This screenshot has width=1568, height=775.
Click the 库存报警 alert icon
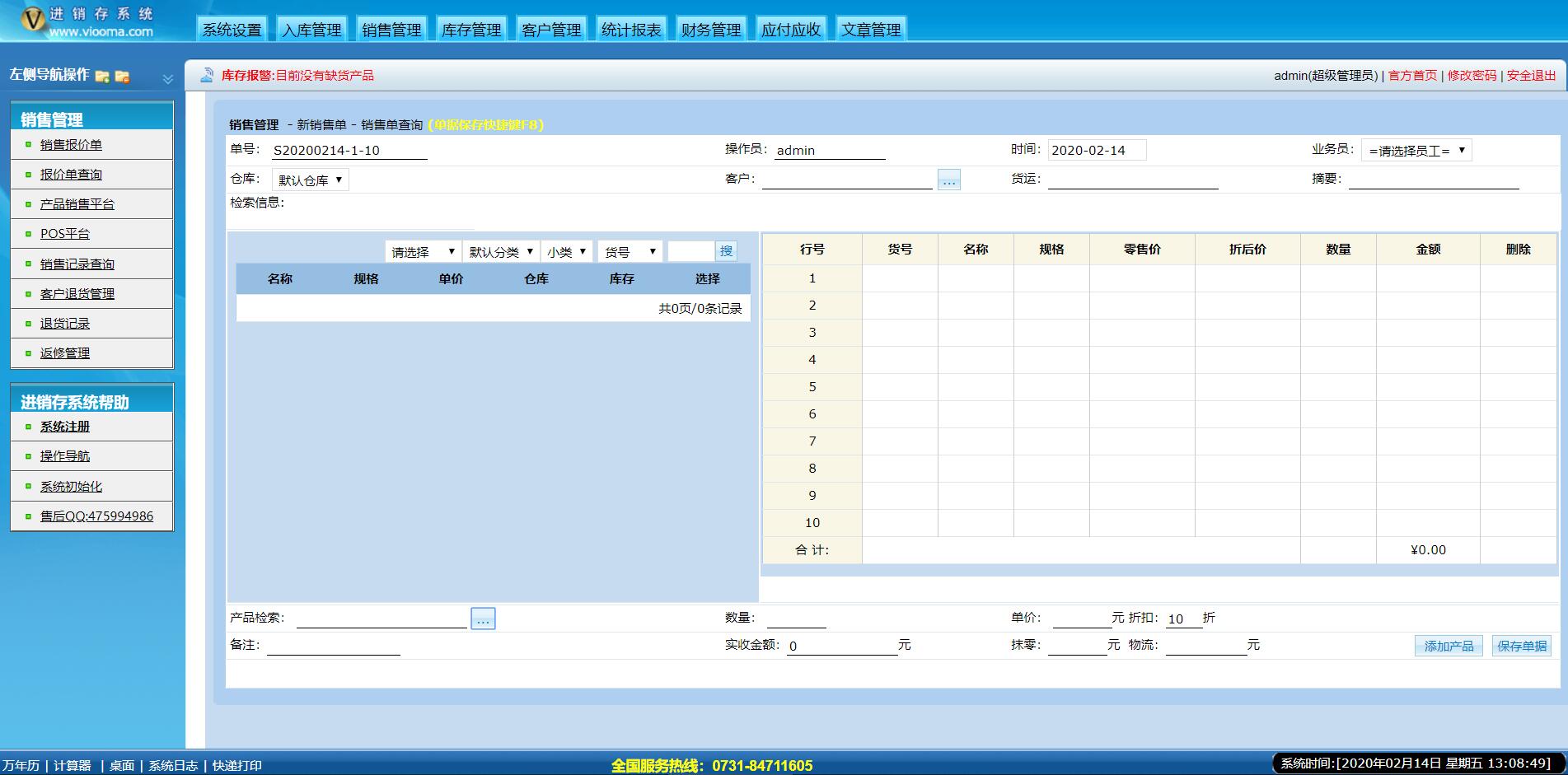[x=207, y=75]
